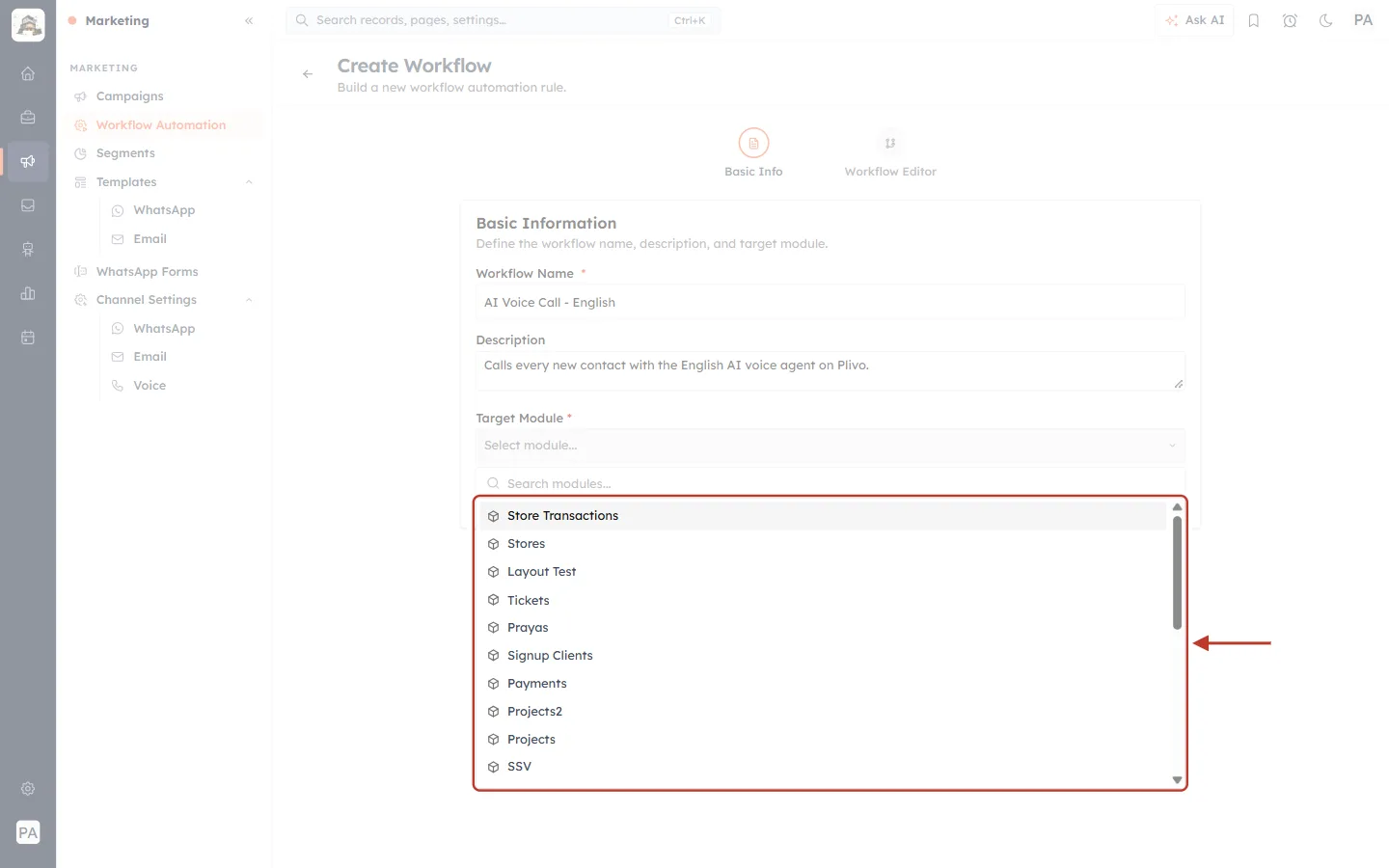Click the module list scrollbar thumb
This screenshot has width=1389, height=868.
pos(1177,573)
